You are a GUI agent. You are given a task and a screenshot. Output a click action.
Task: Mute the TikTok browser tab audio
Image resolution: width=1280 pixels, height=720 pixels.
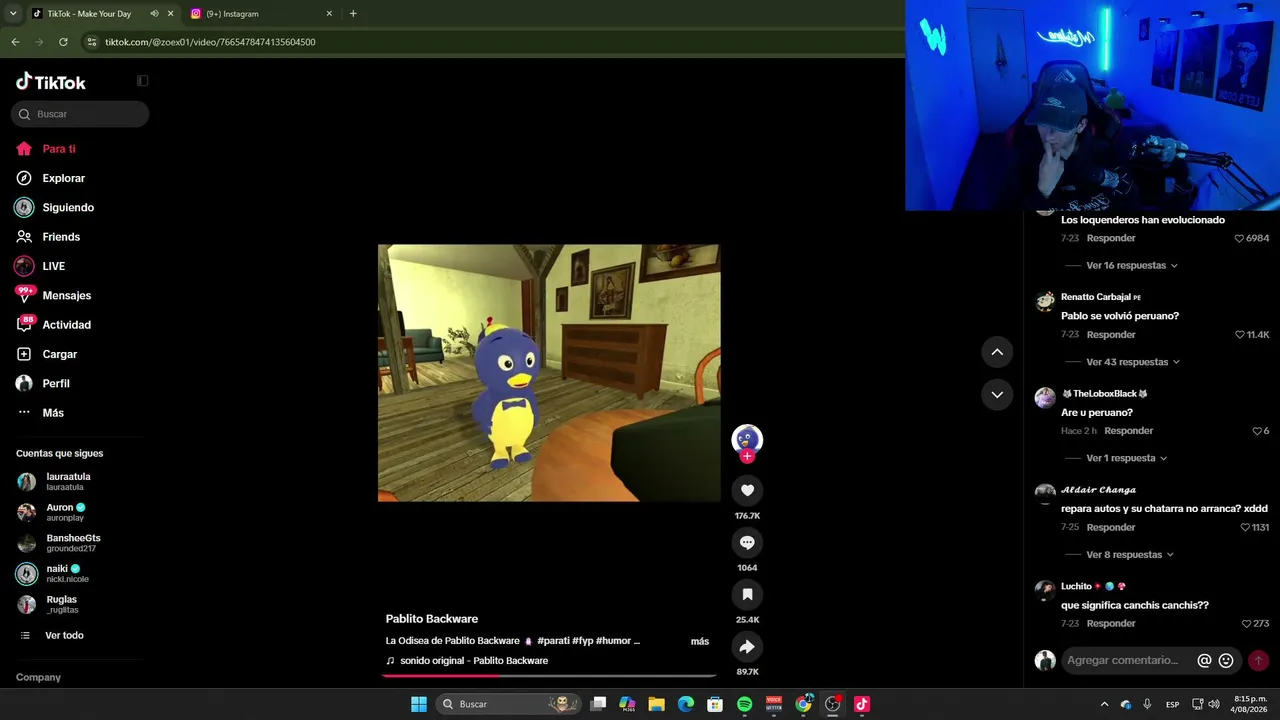tap(154, 14)
